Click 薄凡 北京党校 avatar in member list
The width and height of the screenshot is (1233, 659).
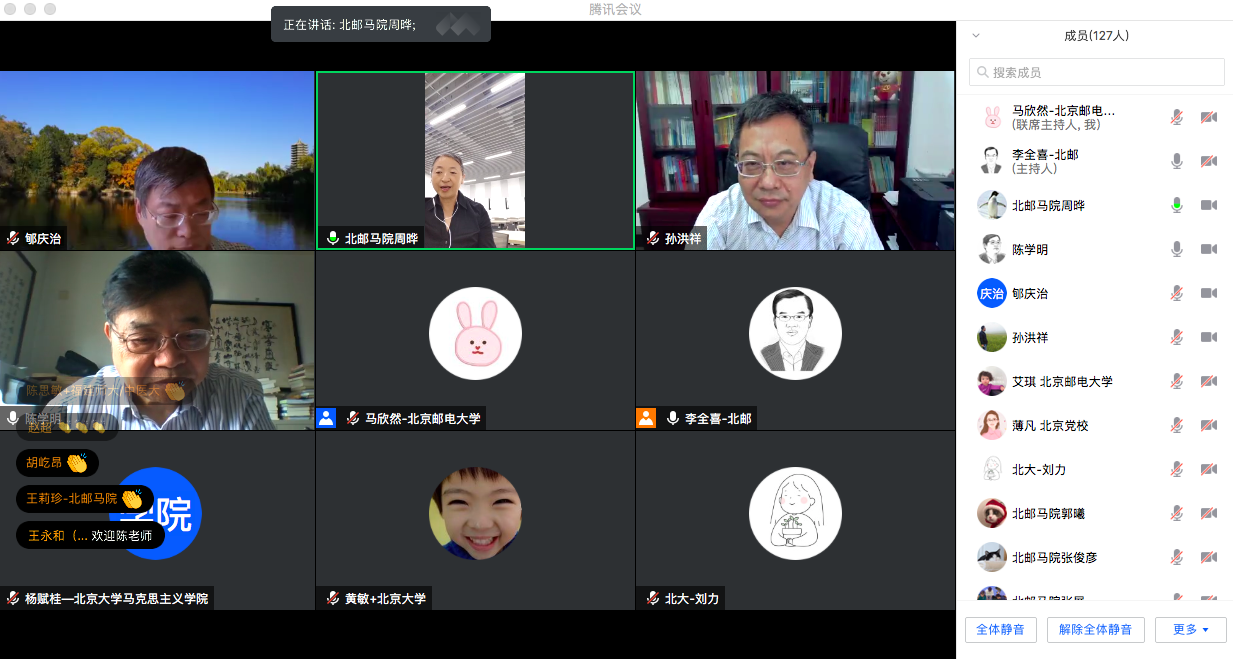[992, 425]
